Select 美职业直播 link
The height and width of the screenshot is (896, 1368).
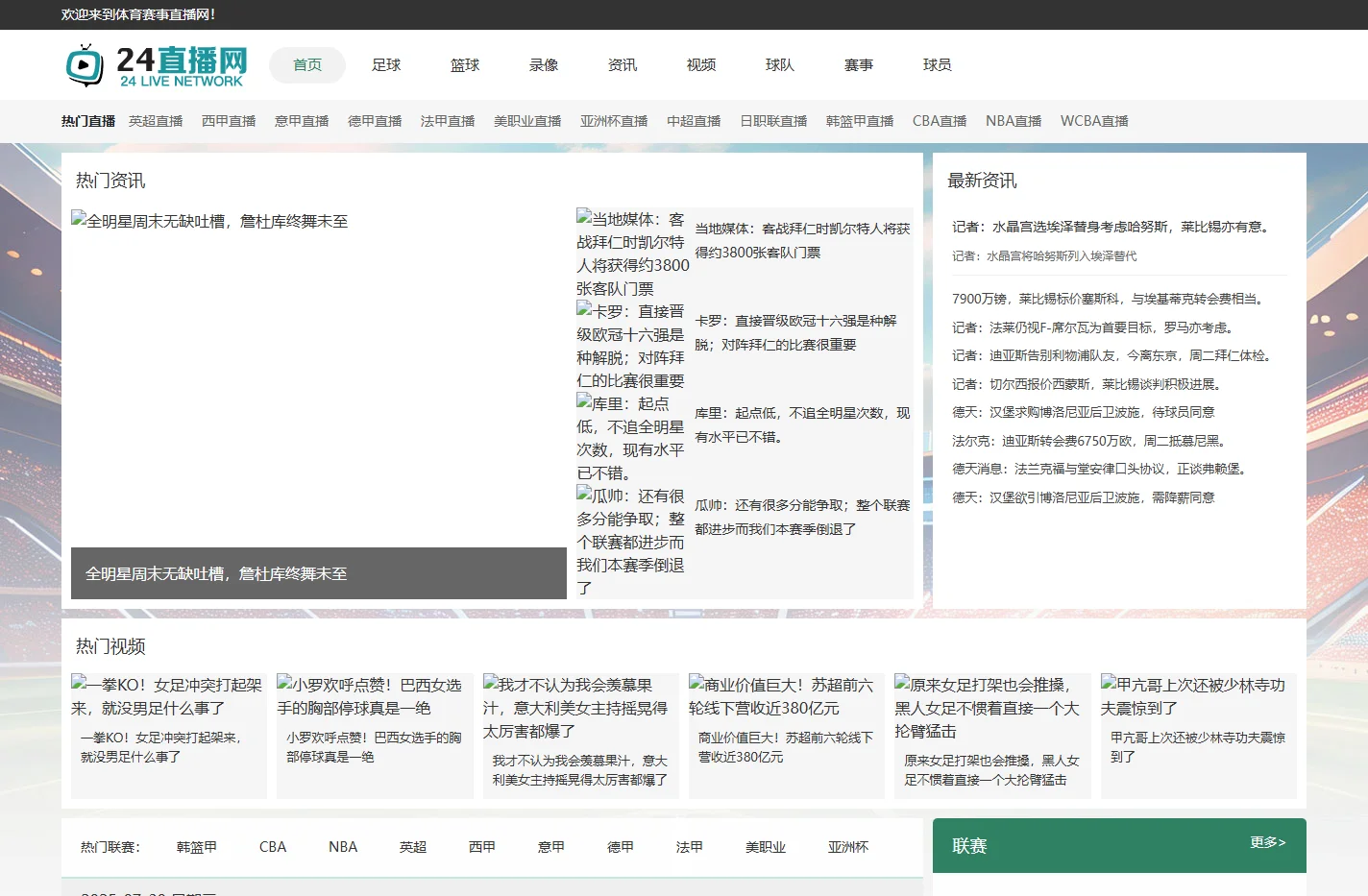tap(527, 121)
